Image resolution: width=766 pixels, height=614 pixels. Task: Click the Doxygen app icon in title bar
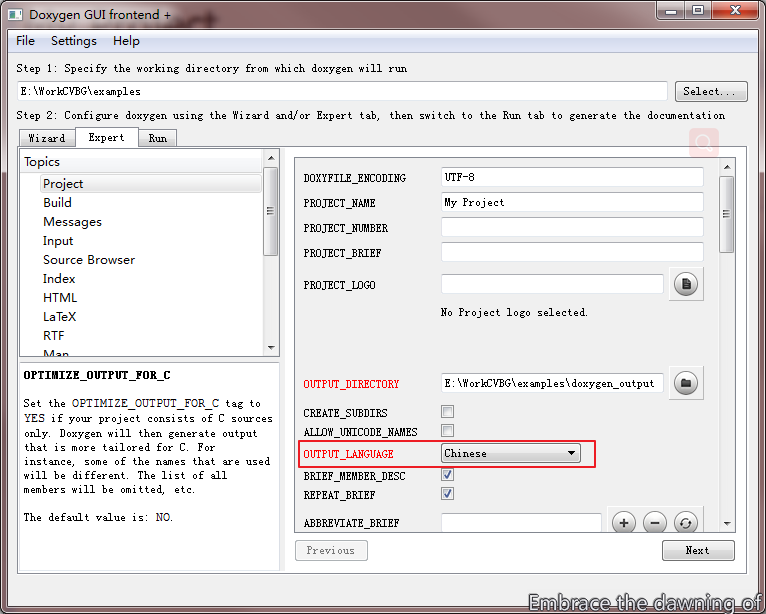pos(15,15)
